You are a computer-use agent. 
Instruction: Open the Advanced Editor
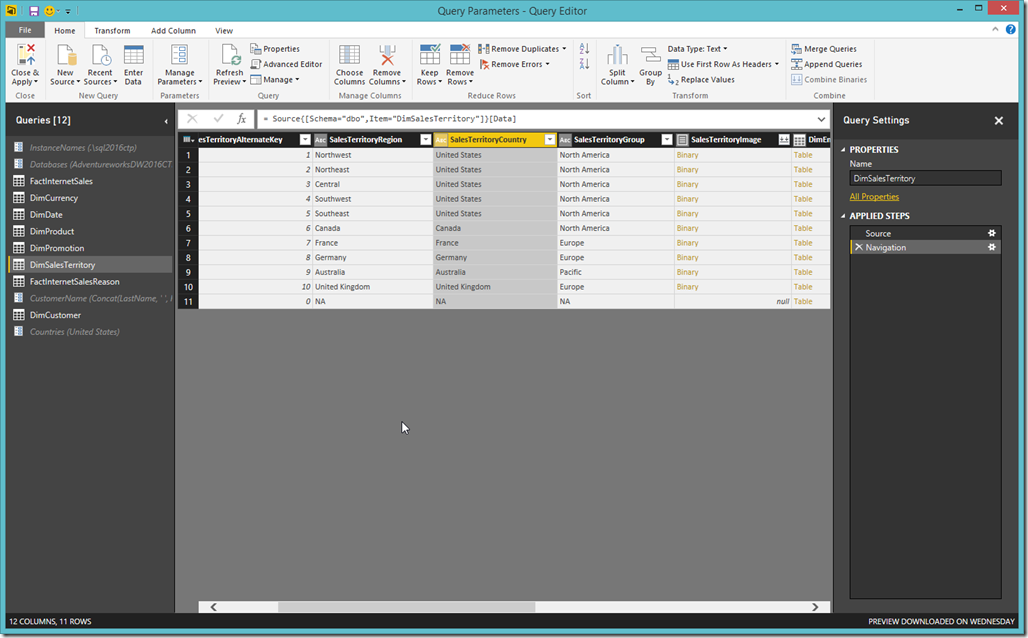(x=286, y=64)
